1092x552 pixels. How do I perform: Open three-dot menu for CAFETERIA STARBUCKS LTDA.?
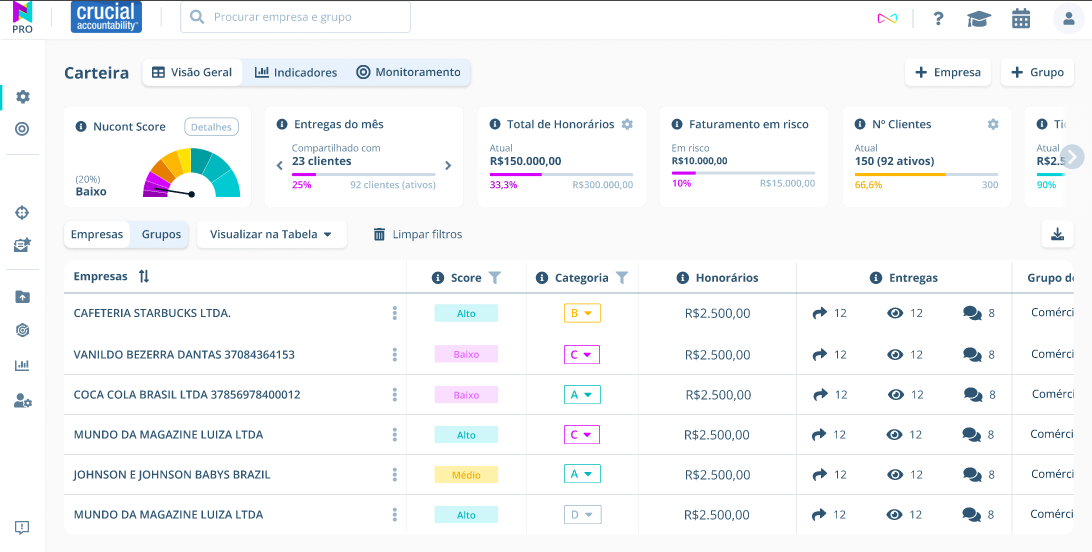(x=394, y=313)
